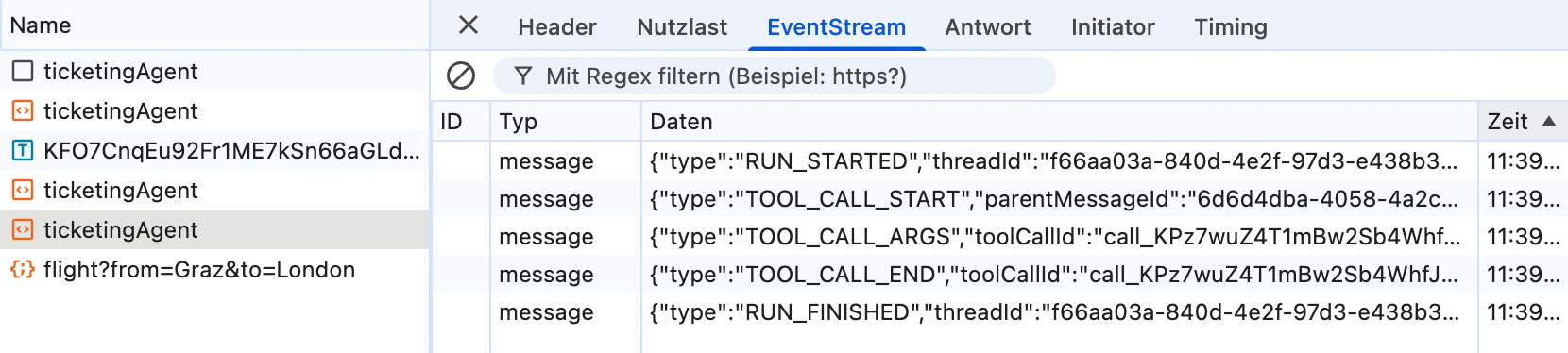Open the Antwort tab
Viewport: 1568px width, 353px height.
[988, 27]
